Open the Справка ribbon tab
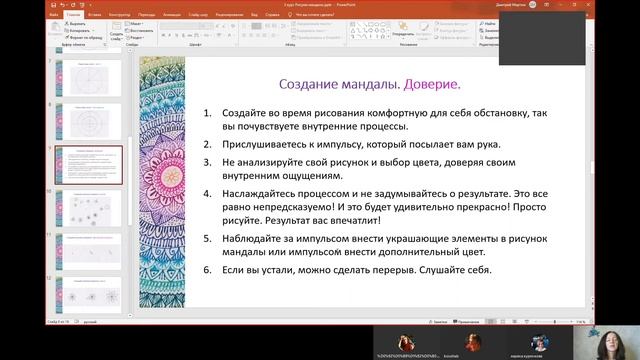640x360 pixels. click(x=272, y=15)
